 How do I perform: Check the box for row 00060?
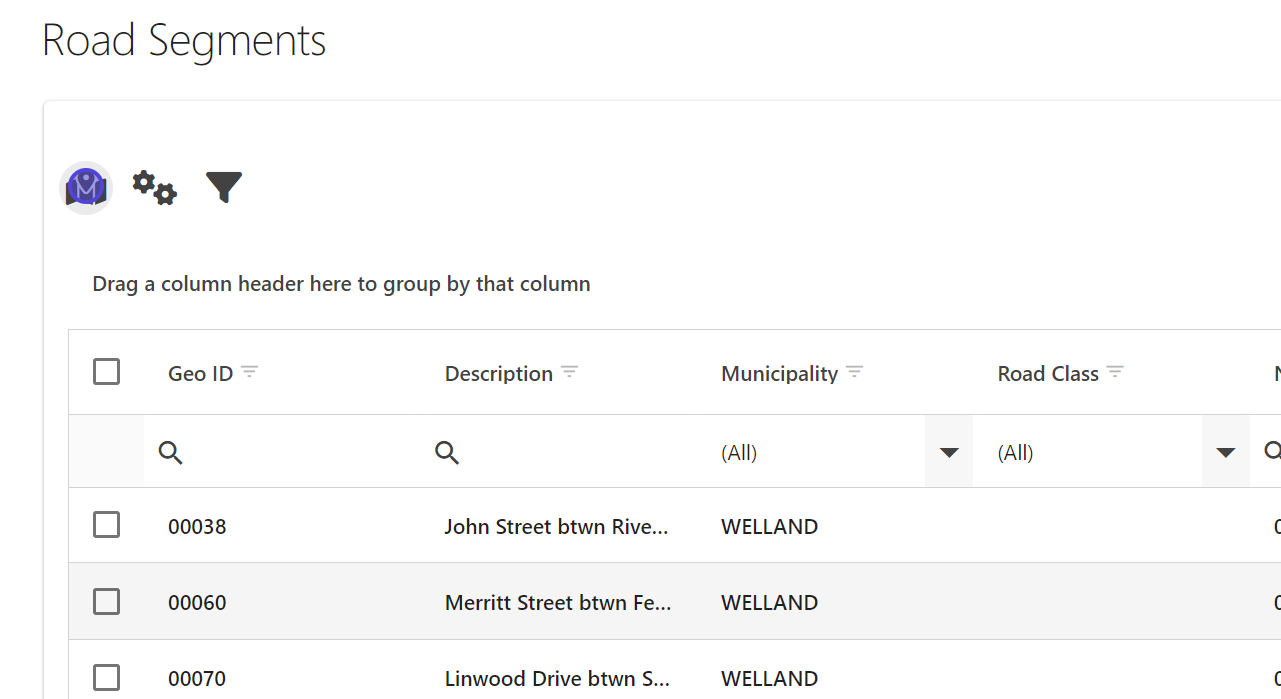point(106,601)
